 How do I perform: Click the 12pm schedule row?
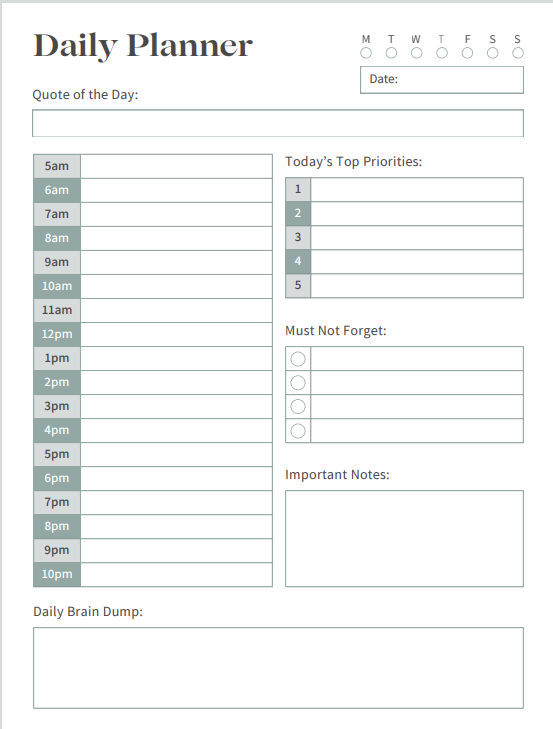[x=176, y=334]
